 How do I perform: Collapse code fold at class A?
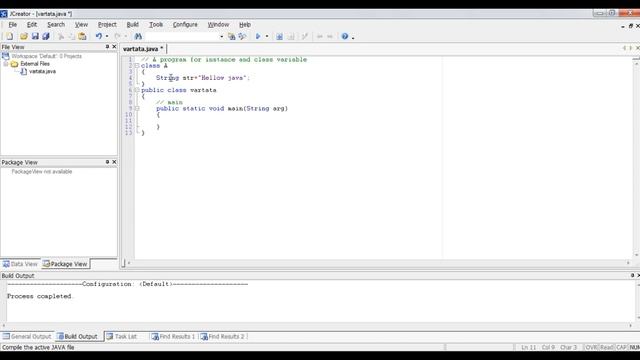(x=137, y=66)
